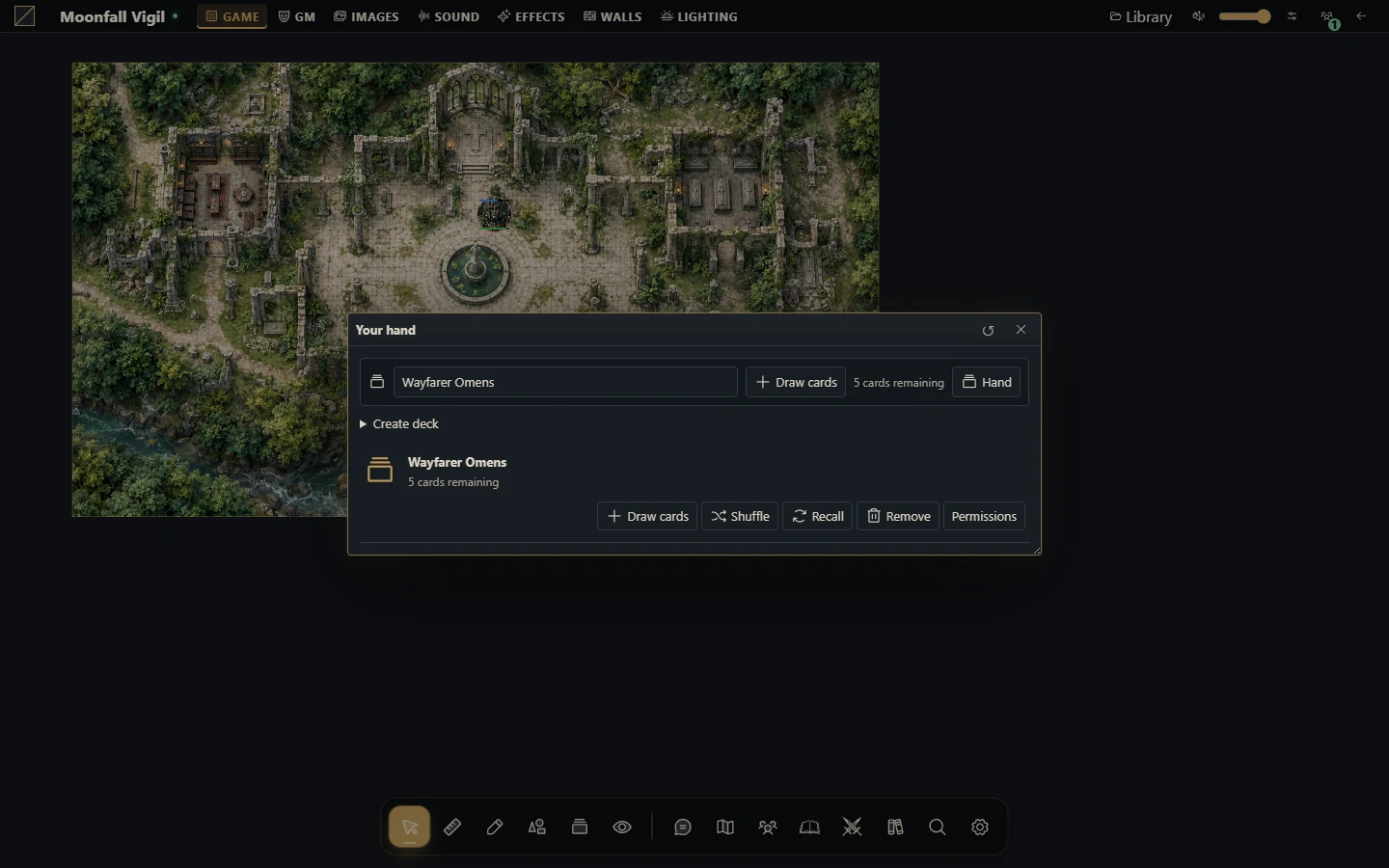1389x868 pixels.
Task: Click the token on the courtyard map
Action: click(x=494, y=213)
